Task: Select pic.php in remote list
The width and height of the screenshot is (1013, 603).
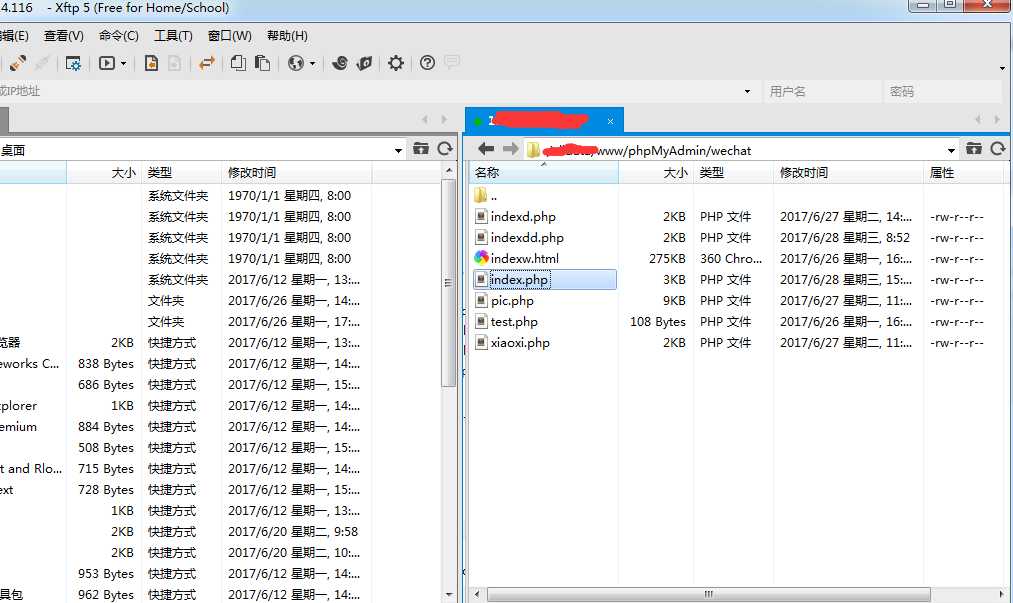Action: tap(512, 301)
